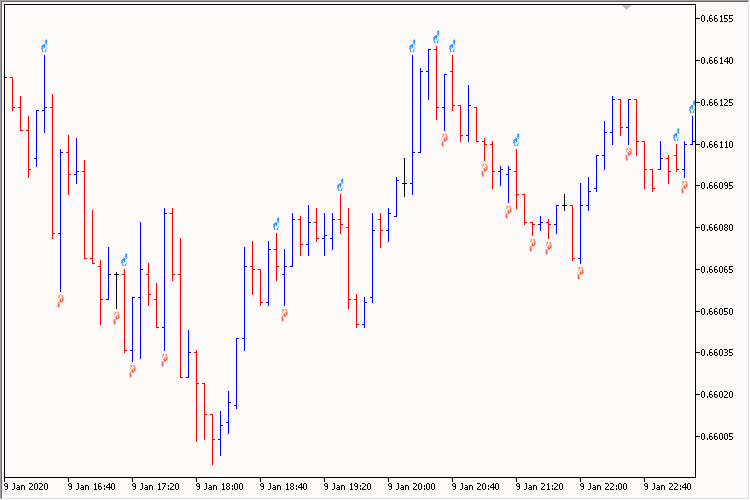Viewport: 750px width, 500px height.
Task: Click the topmost blue up-fractal marker on the chart
Action: [436, 37]
